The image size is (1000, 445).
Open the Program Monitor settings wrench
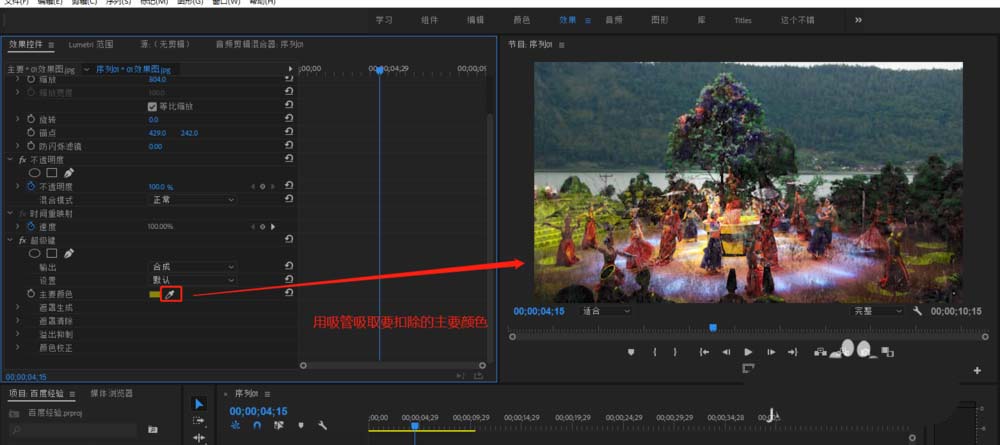click(917, 311)
